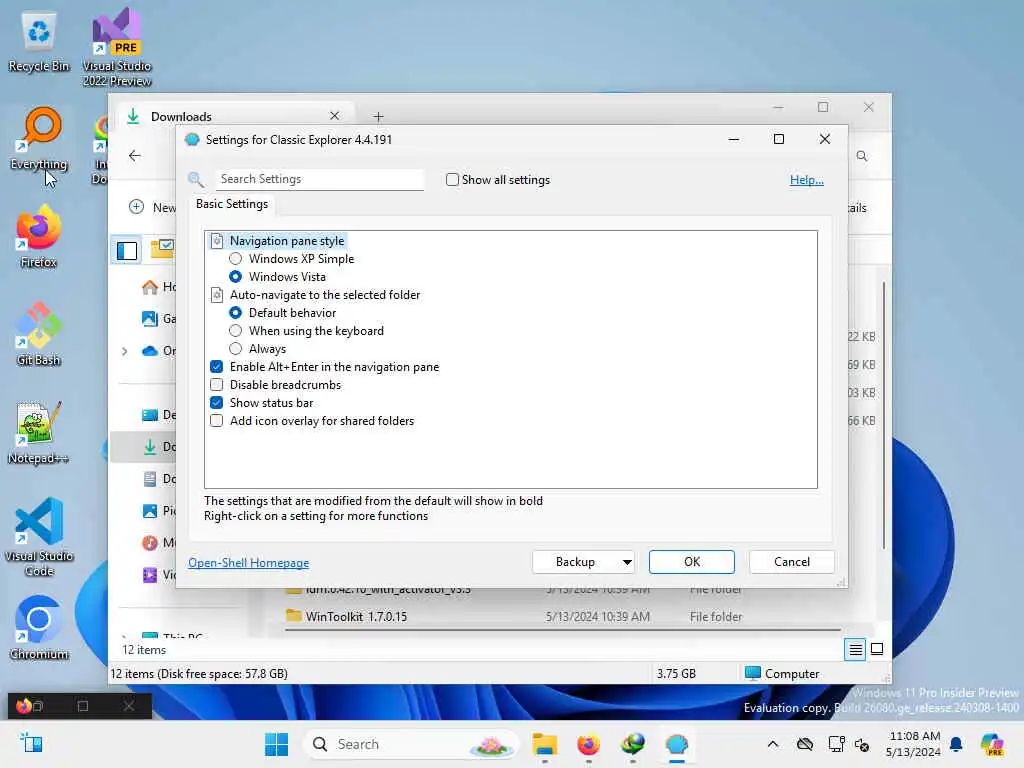Open Recycle Bin desktop icon

[x=39, y=42]
